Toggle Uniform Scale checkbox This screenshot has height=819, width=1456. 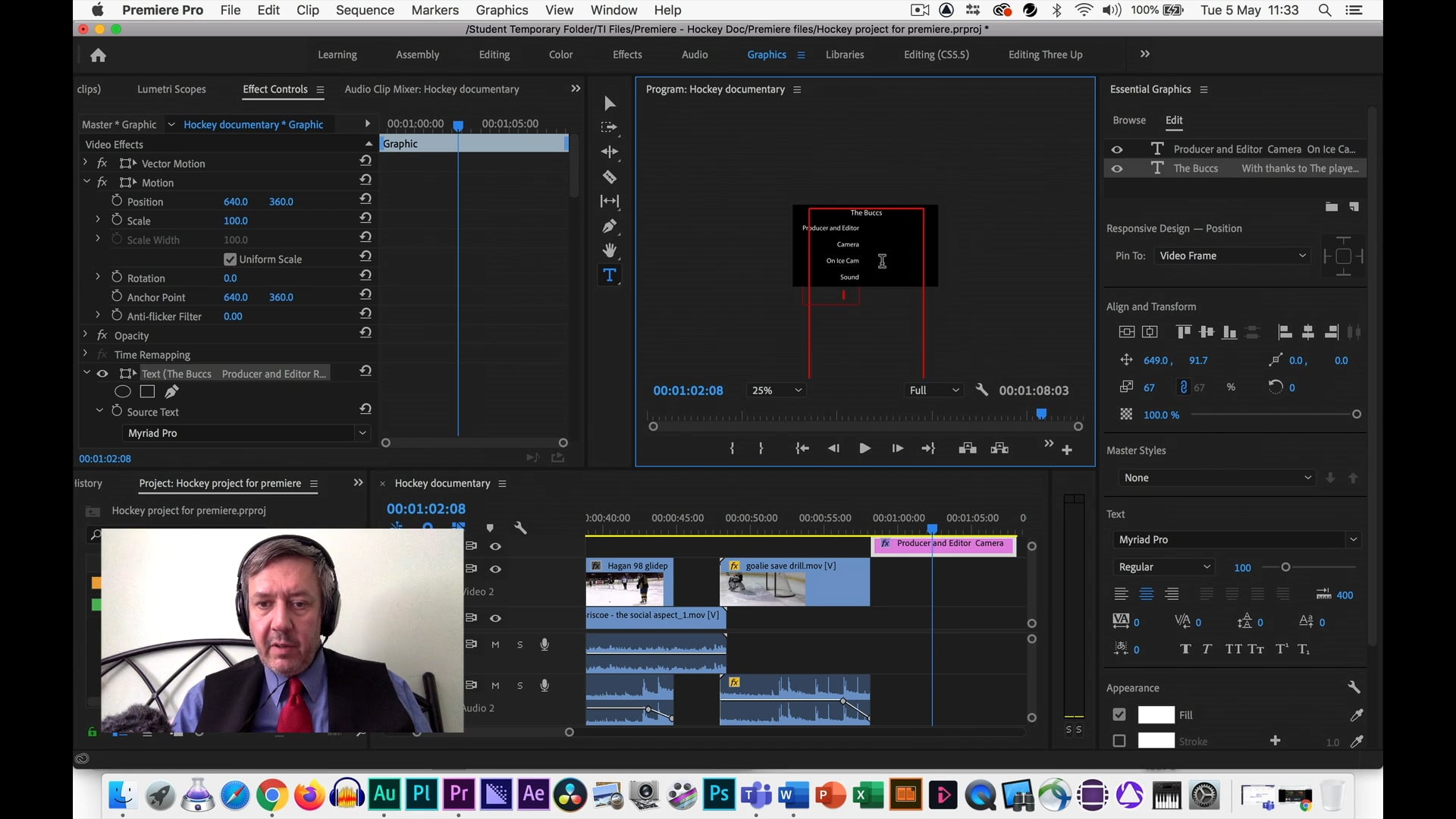(x=230, y=259)
